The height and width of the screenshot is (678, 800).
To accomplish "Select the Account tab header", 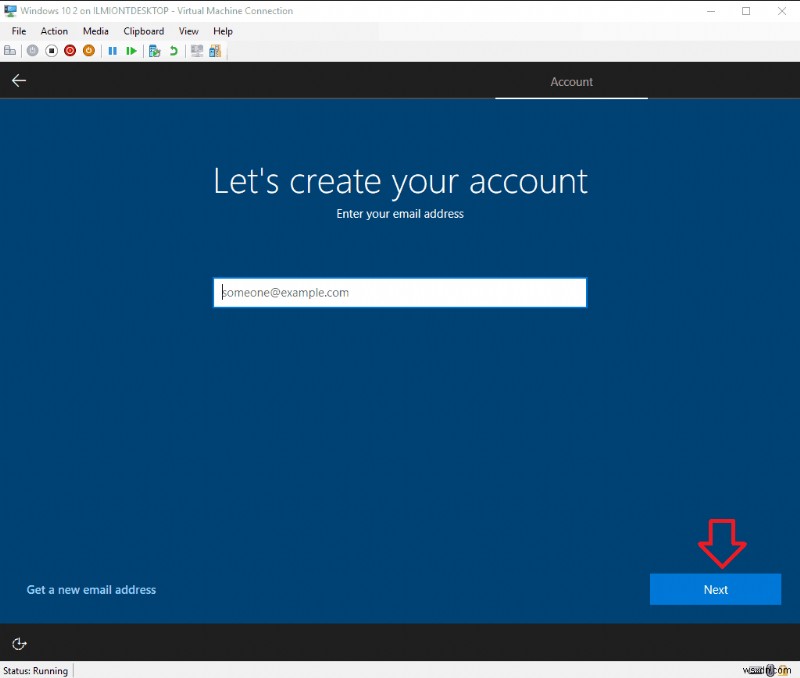I will (571, 82).
